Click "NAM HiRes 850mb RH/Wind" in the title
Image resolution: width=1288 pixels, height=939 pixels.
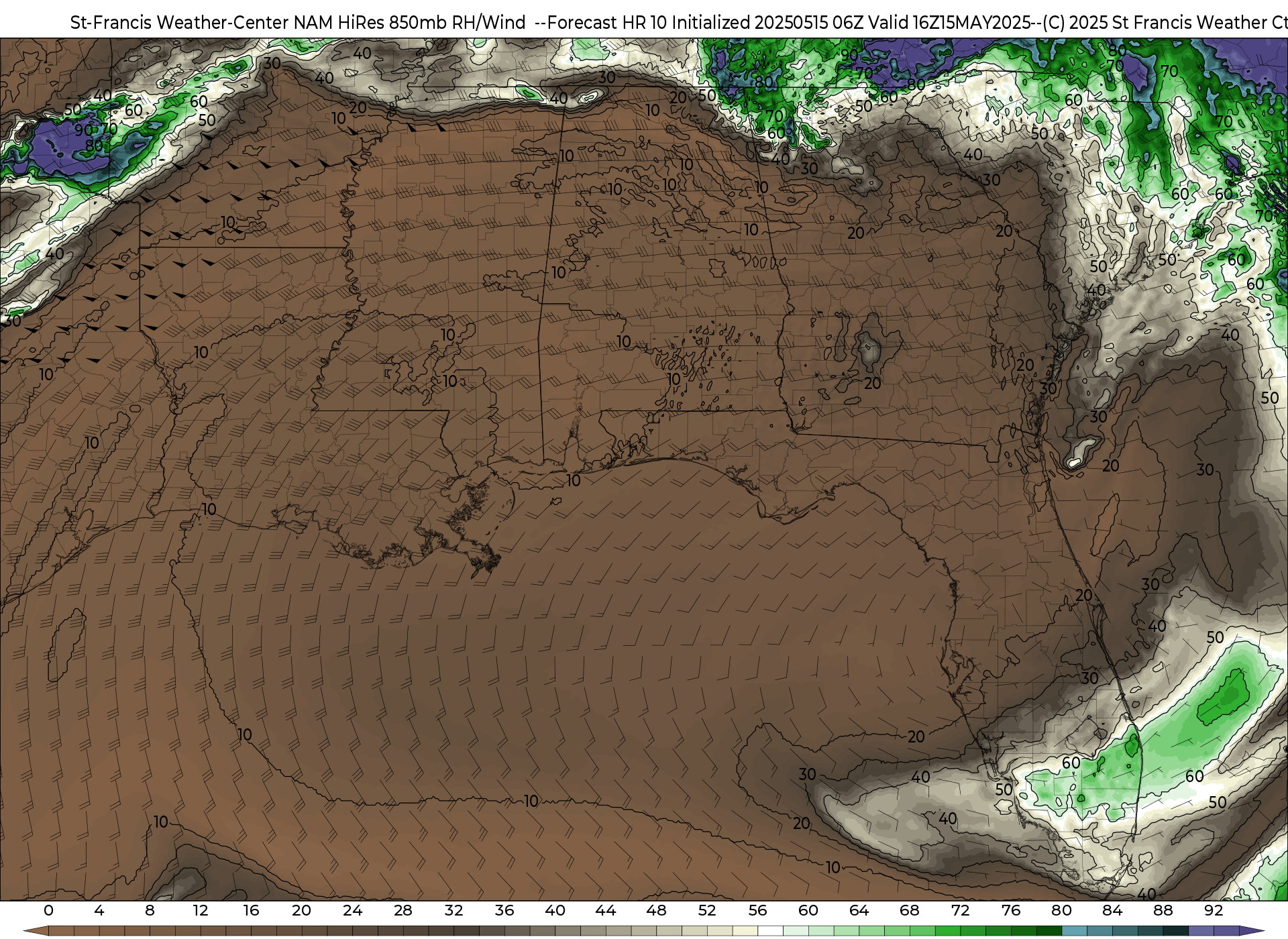(410, 23)
